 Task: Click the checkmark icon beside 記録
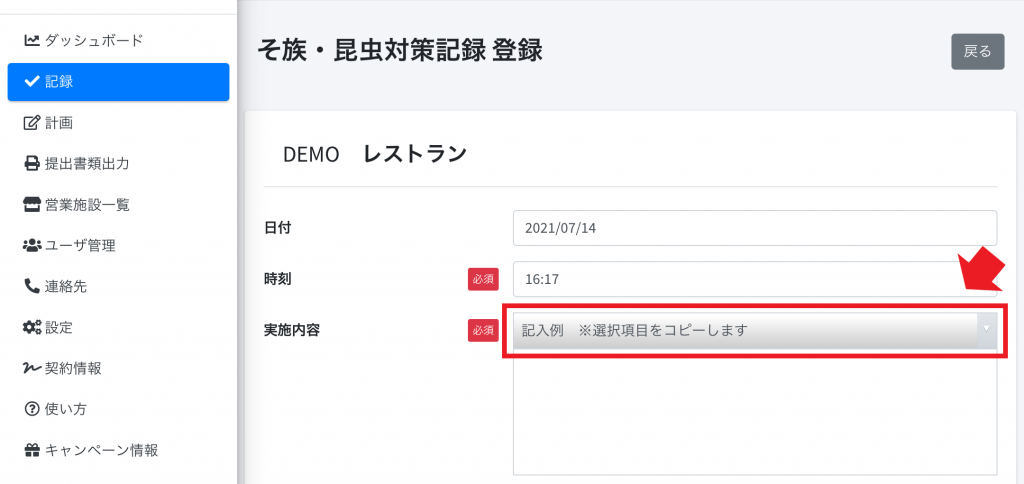coord(31,82)
